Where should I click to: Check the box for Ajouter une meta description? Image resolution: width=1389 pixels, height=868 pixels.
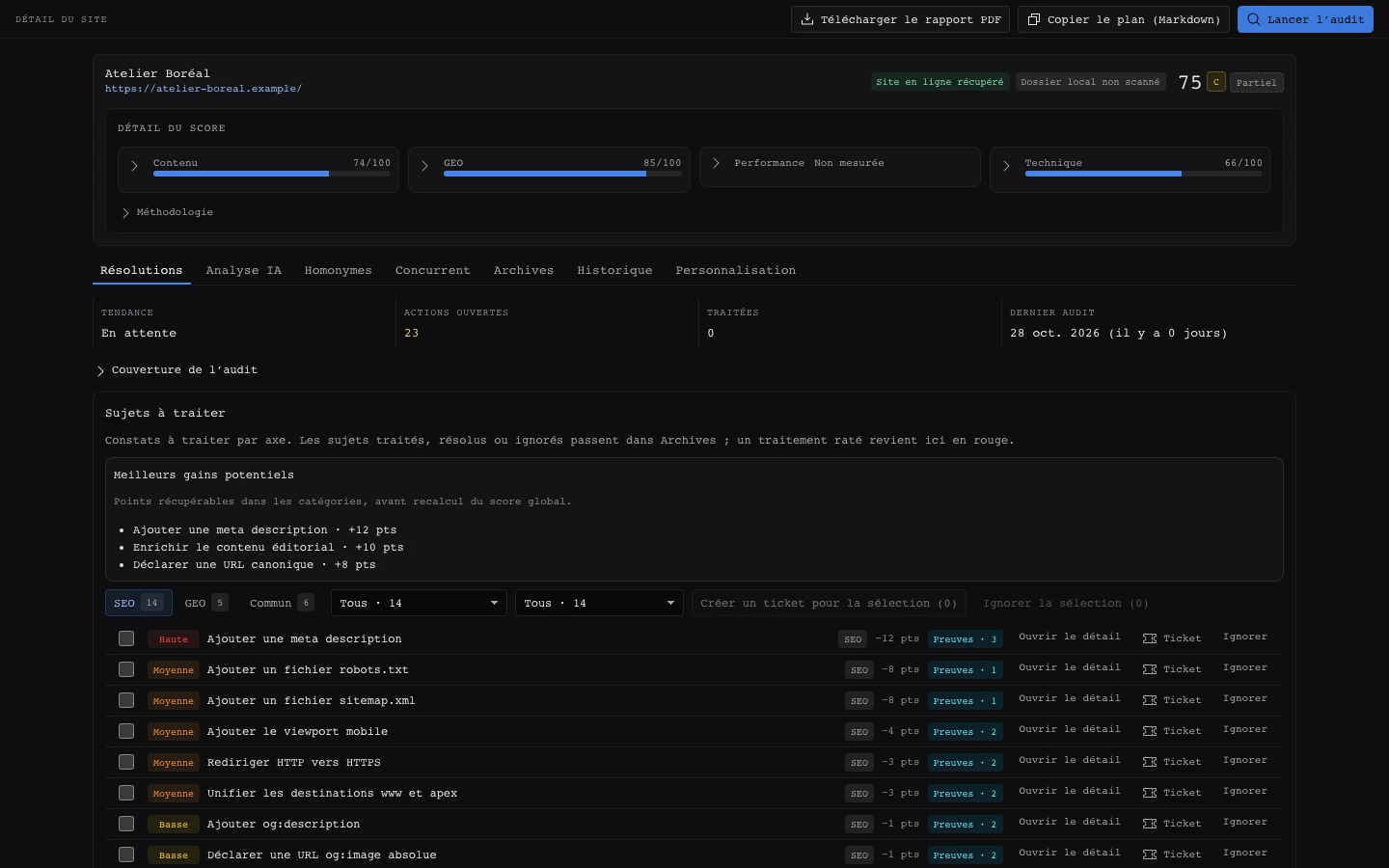click(126, 638)
